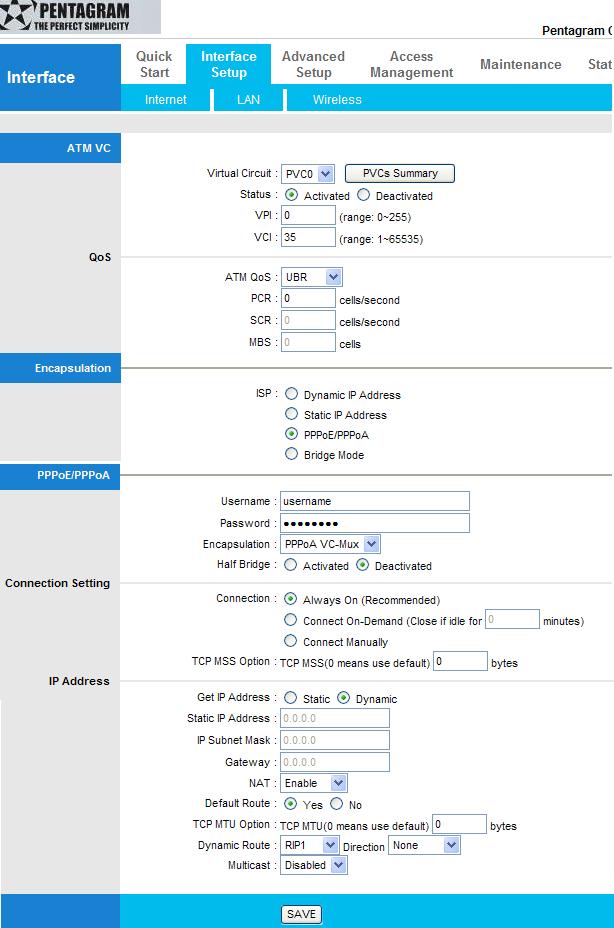Click the Username input field
This screenshot has height=928, width=614.
[374, 501]
